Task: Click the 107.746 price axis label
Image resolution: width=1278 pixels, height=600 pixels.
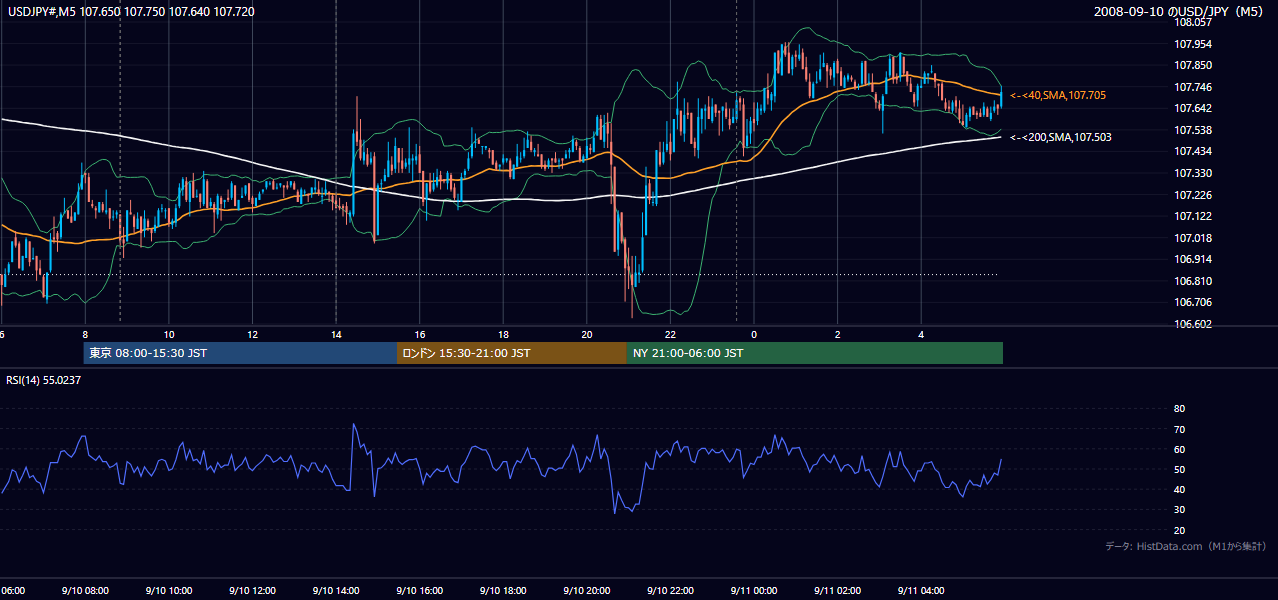Action: point(1192,87)
